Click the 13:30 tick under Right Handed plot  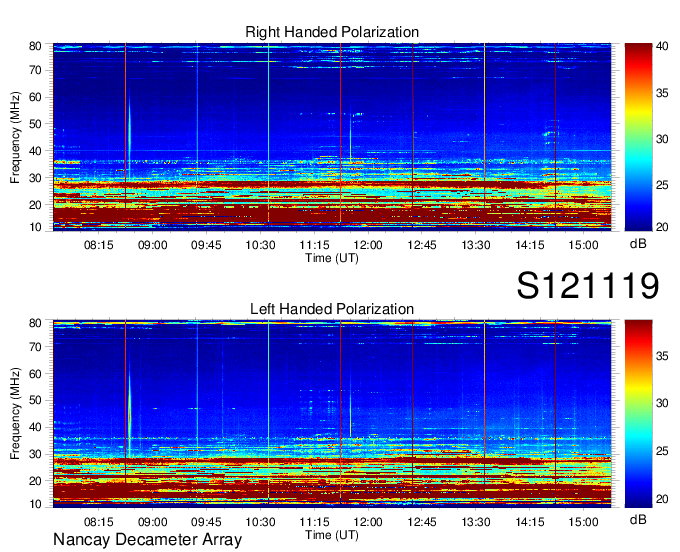coord(476,245)
